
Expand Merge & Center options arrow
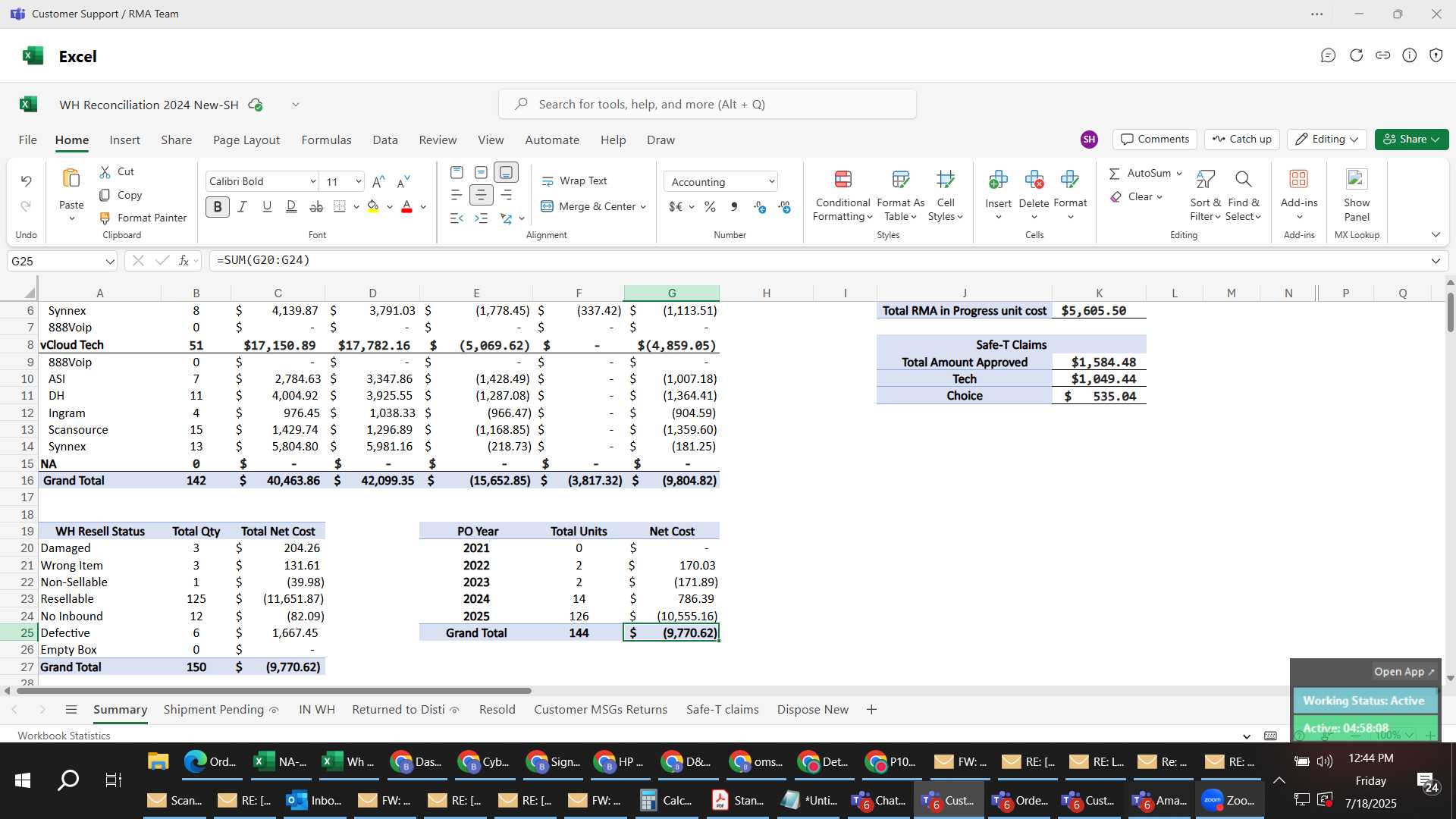(x=643, y=207)
